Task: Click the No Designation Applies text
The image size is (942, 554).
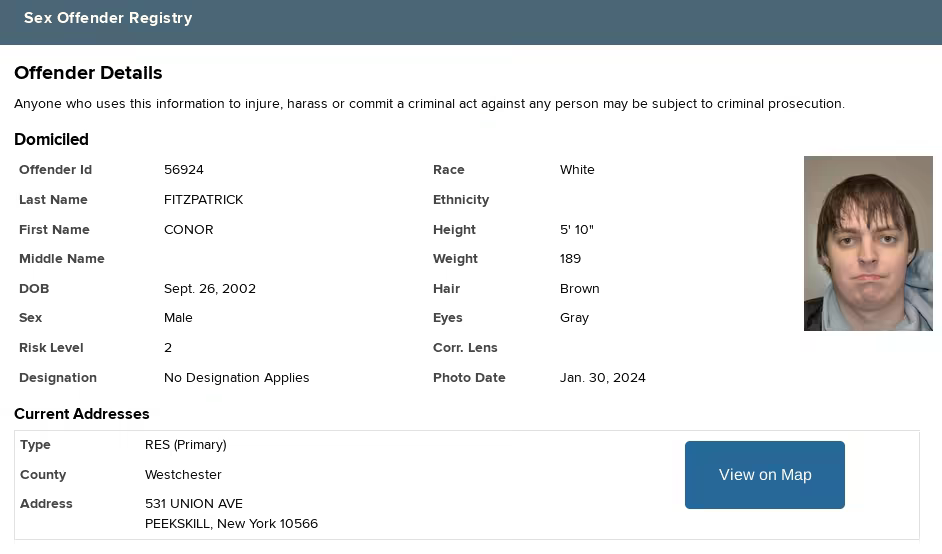Action: click(x=236, y=378)
